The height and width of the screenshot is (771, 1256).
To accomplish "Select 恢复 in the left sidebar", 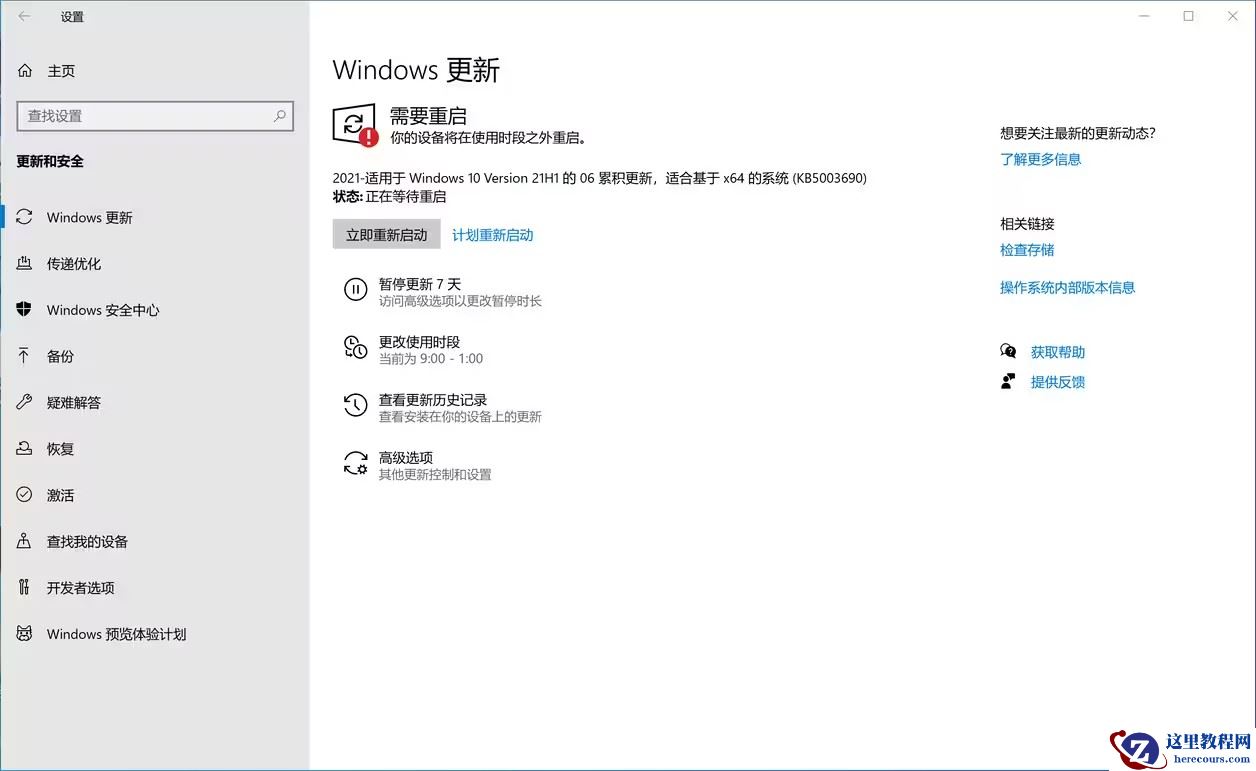I will (x=58, y=448).
